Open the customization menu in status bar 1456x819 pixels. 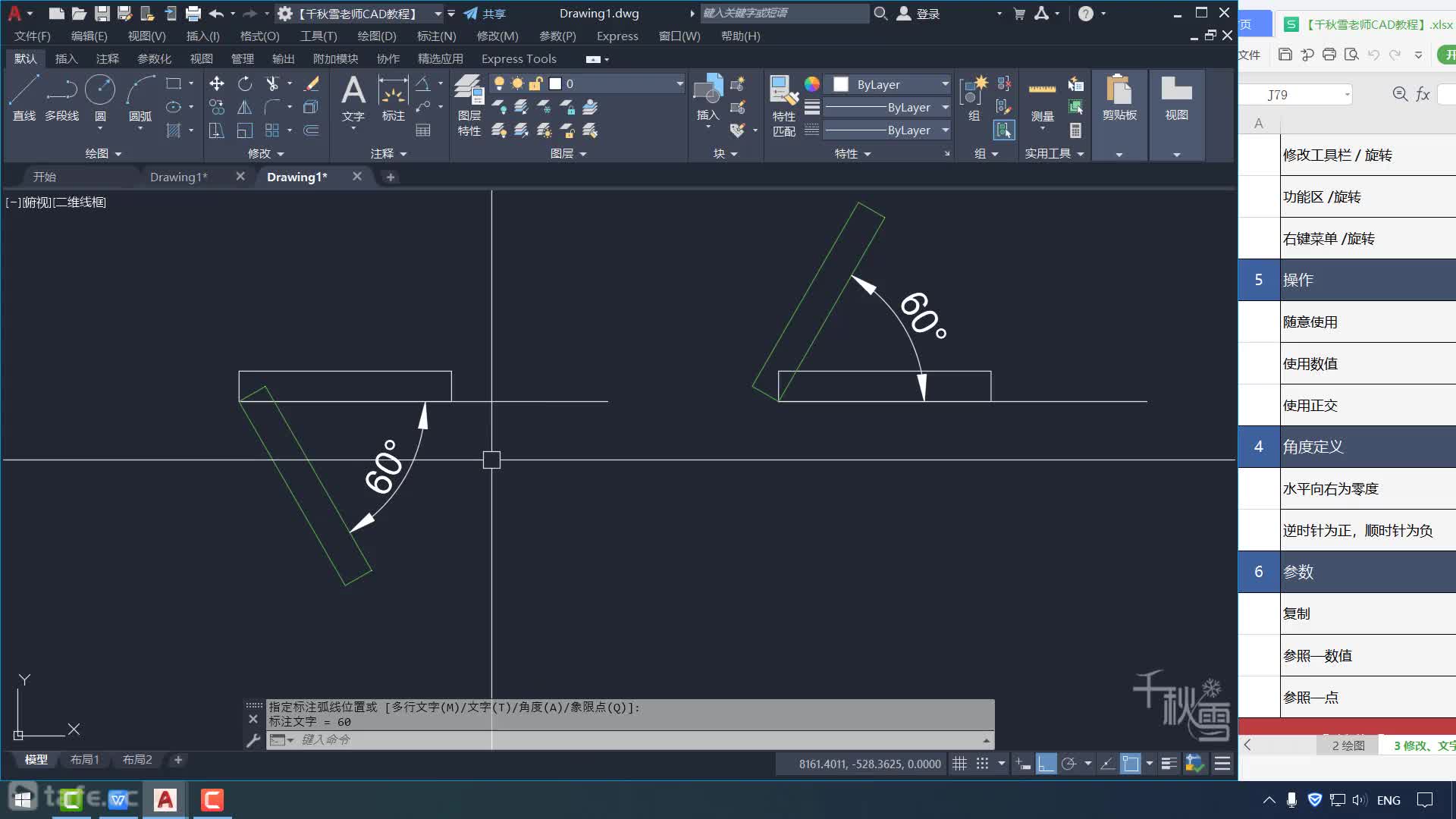tap(1222, 764)
